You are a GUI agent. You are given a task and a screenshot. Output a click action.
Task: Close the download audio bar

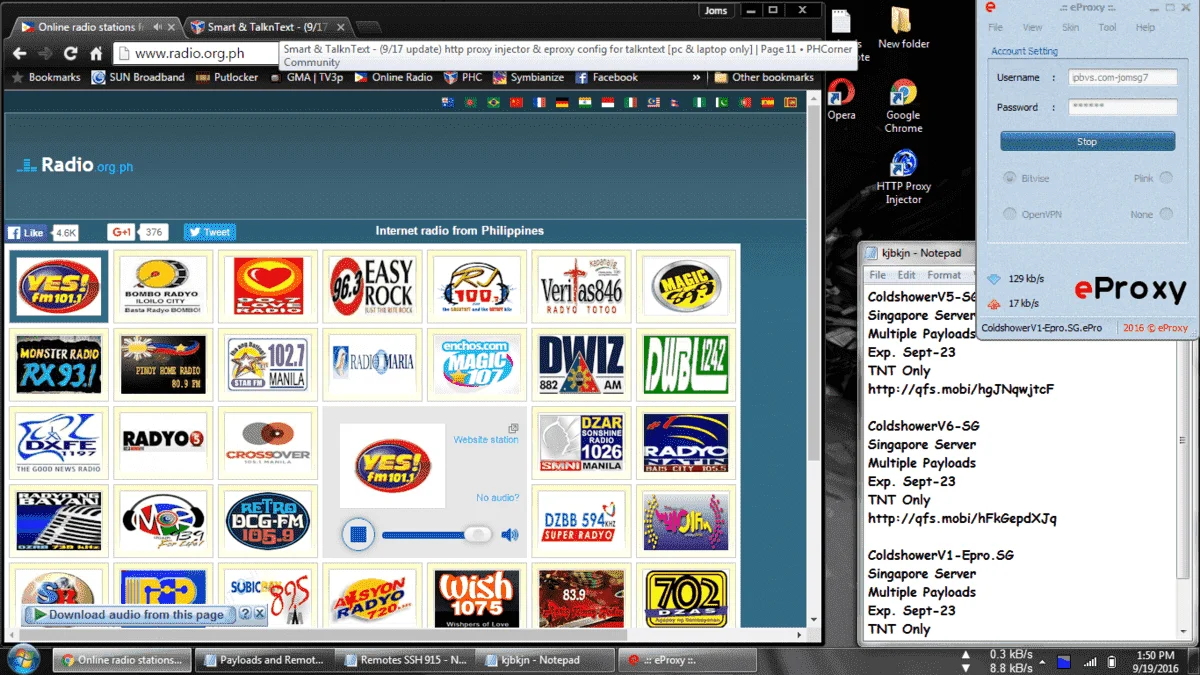[x=259, y=614]
